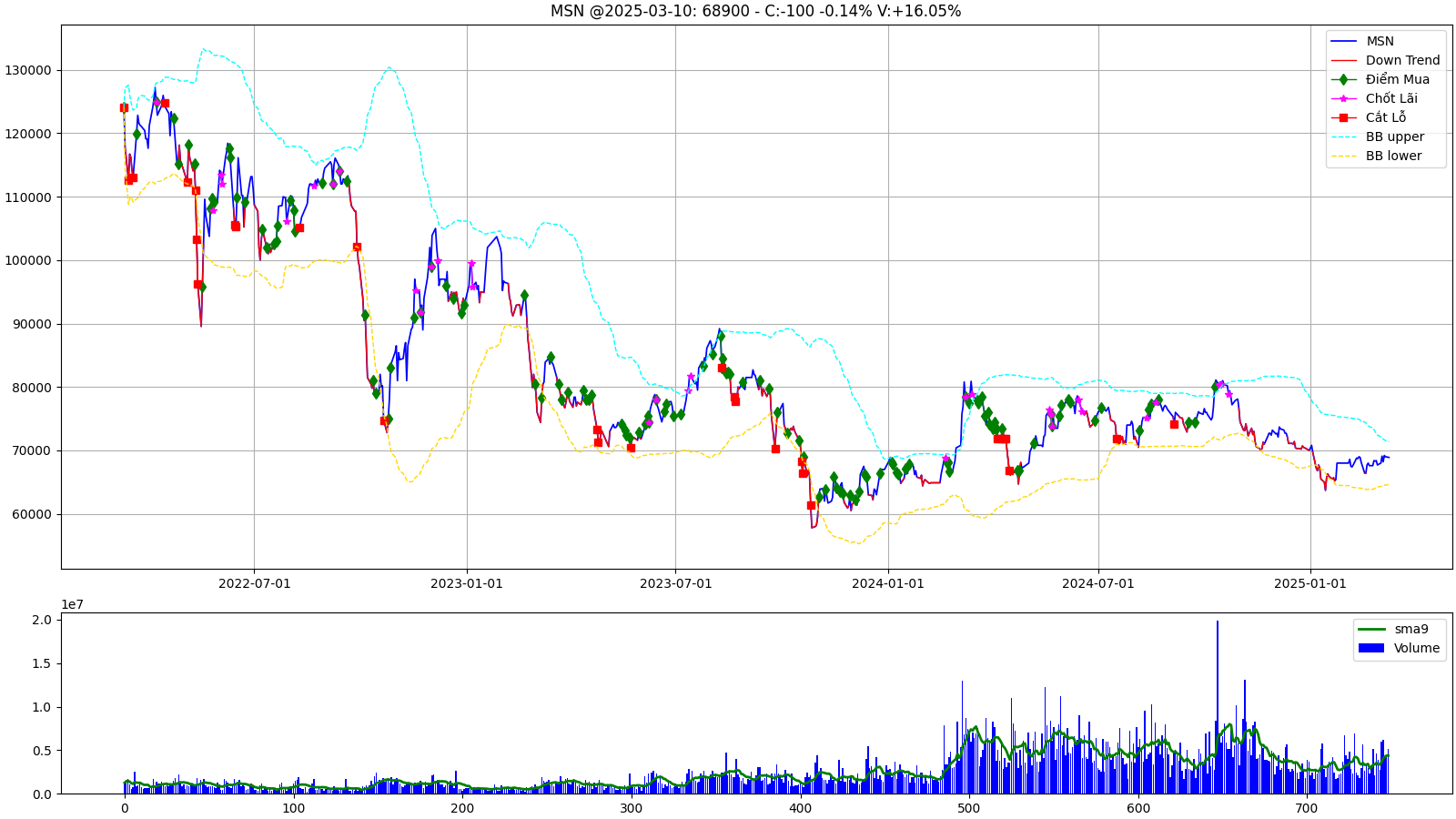1456x819 pixels.
Task: Select the BB lower legend entry
Action: coord(1376,156)
